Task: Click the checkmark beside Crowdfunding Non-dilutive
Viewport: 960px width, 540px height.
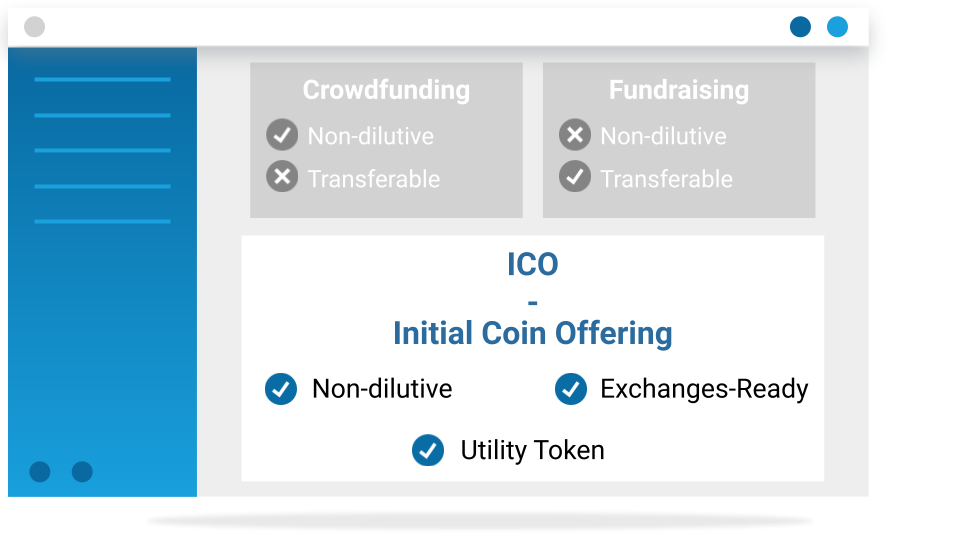Action: pyautogui.click(x=282, y=135)
